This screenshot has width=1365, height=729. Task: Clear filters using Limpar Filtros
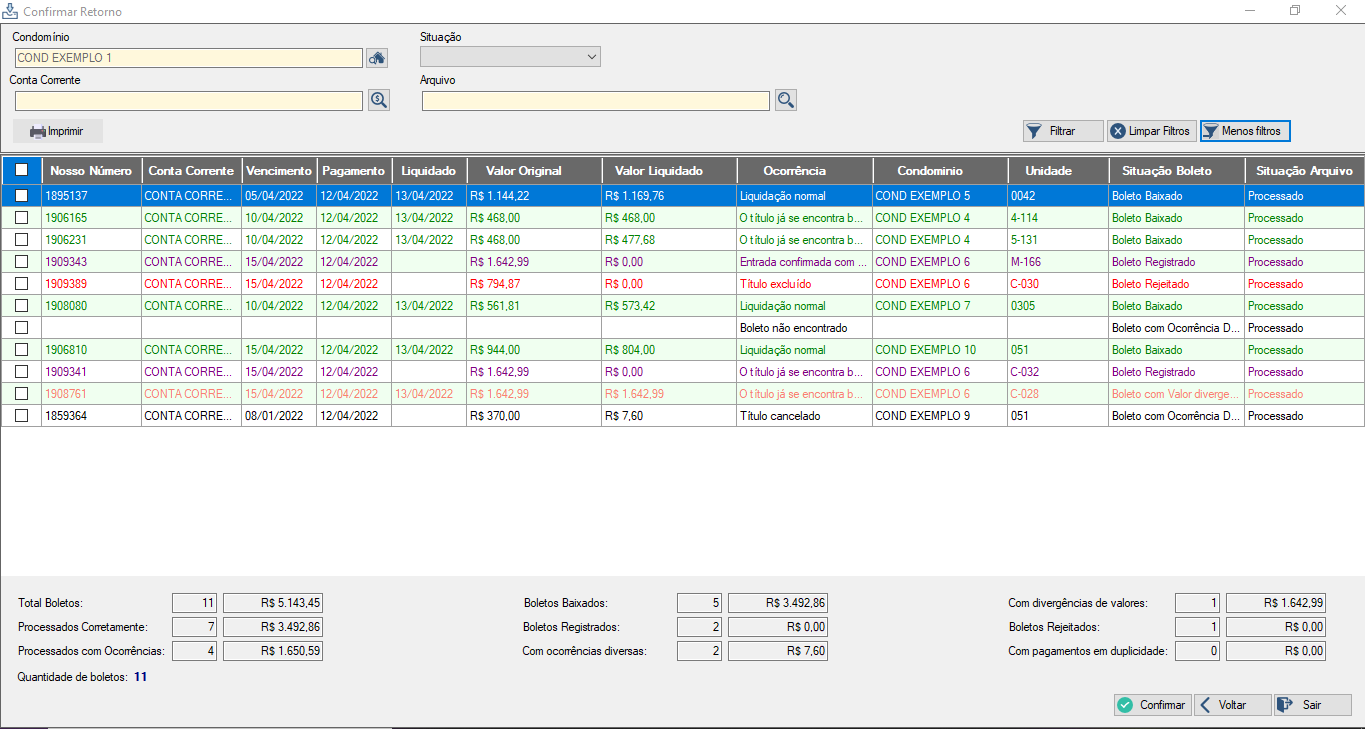click(1151, 131)
